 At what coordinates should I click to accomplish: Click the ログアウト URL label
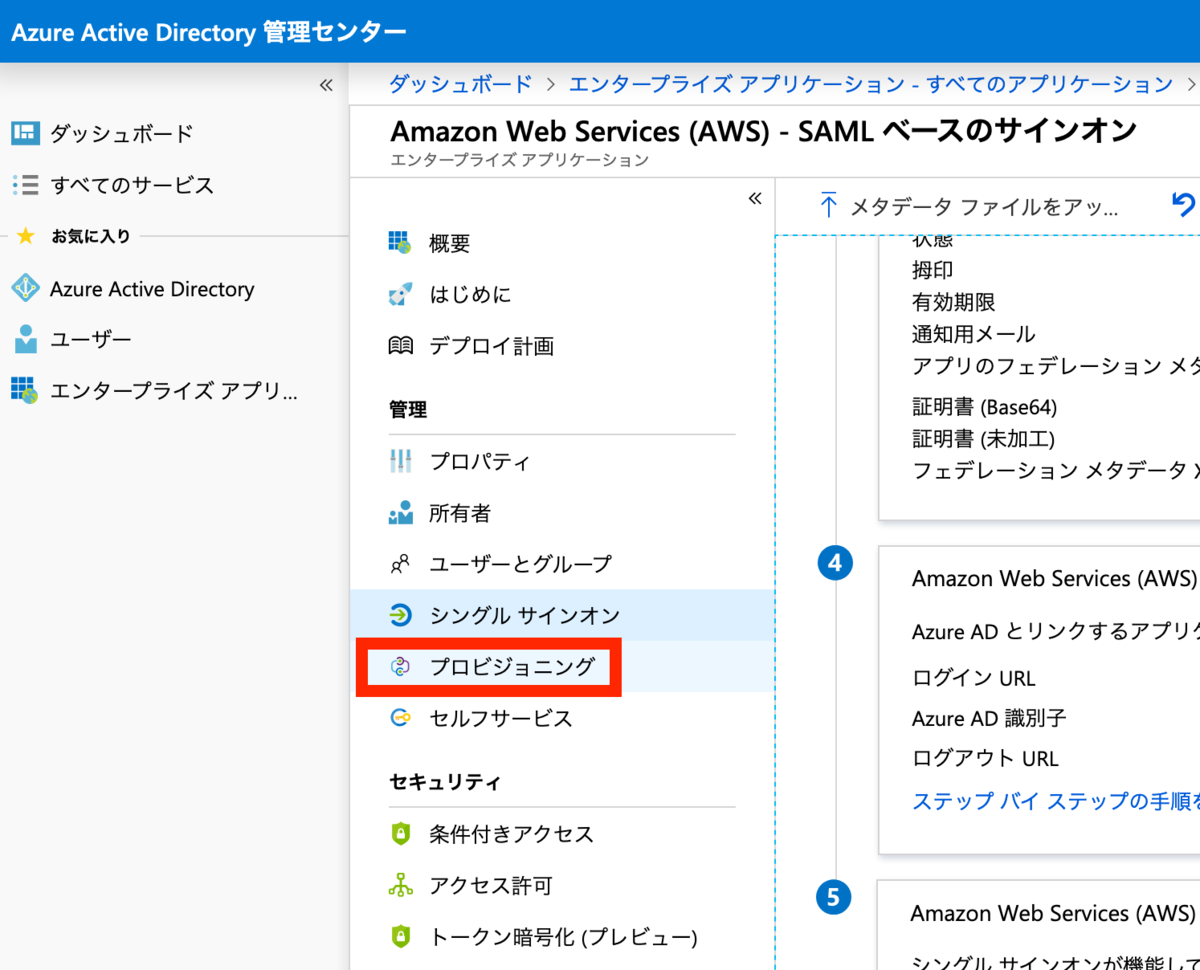[985, 759]
